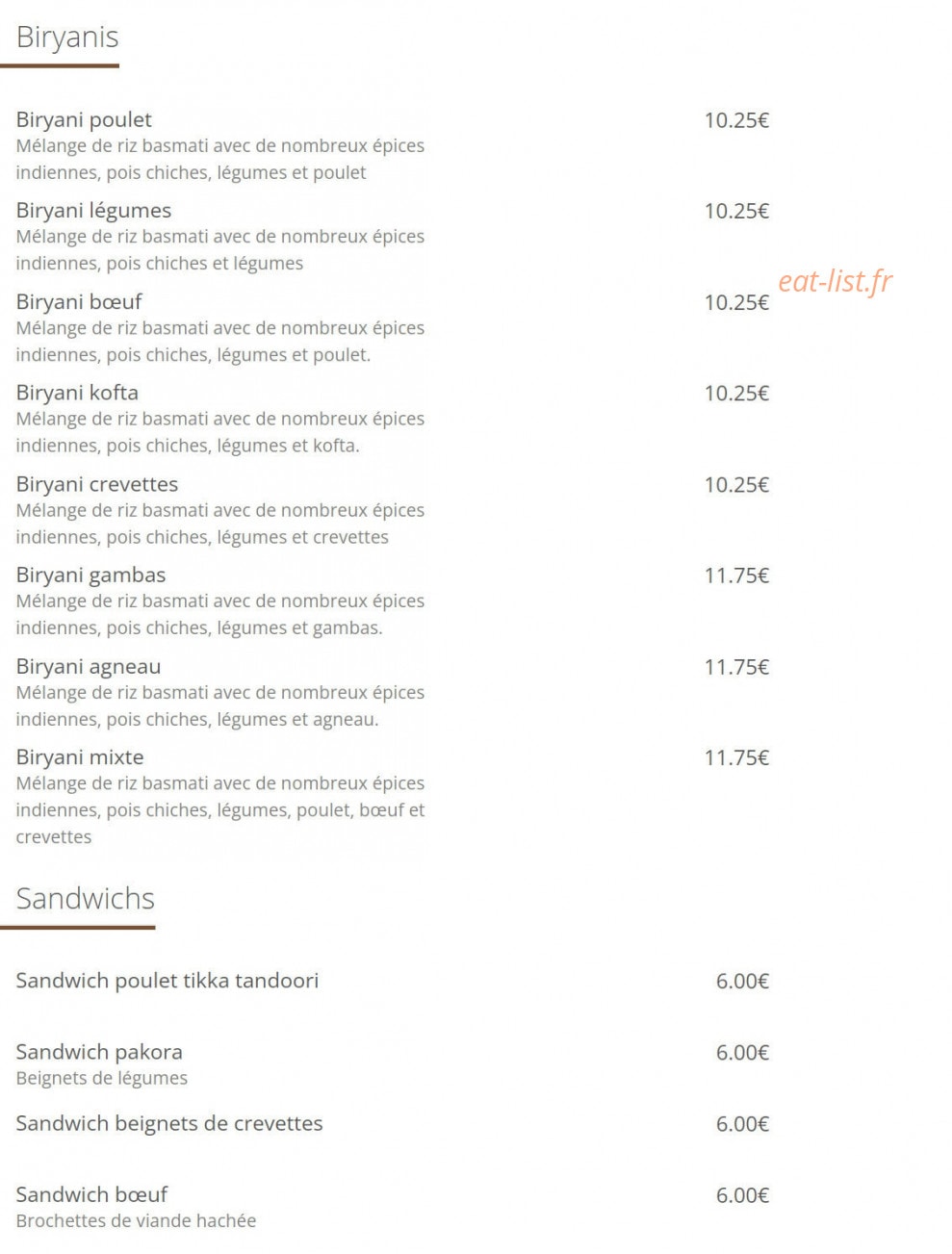Viewport: 952px width, 1254px height.
Task: Select the Sandwich pakora item
Action: pyautogui.click(x=99, y=1052)
